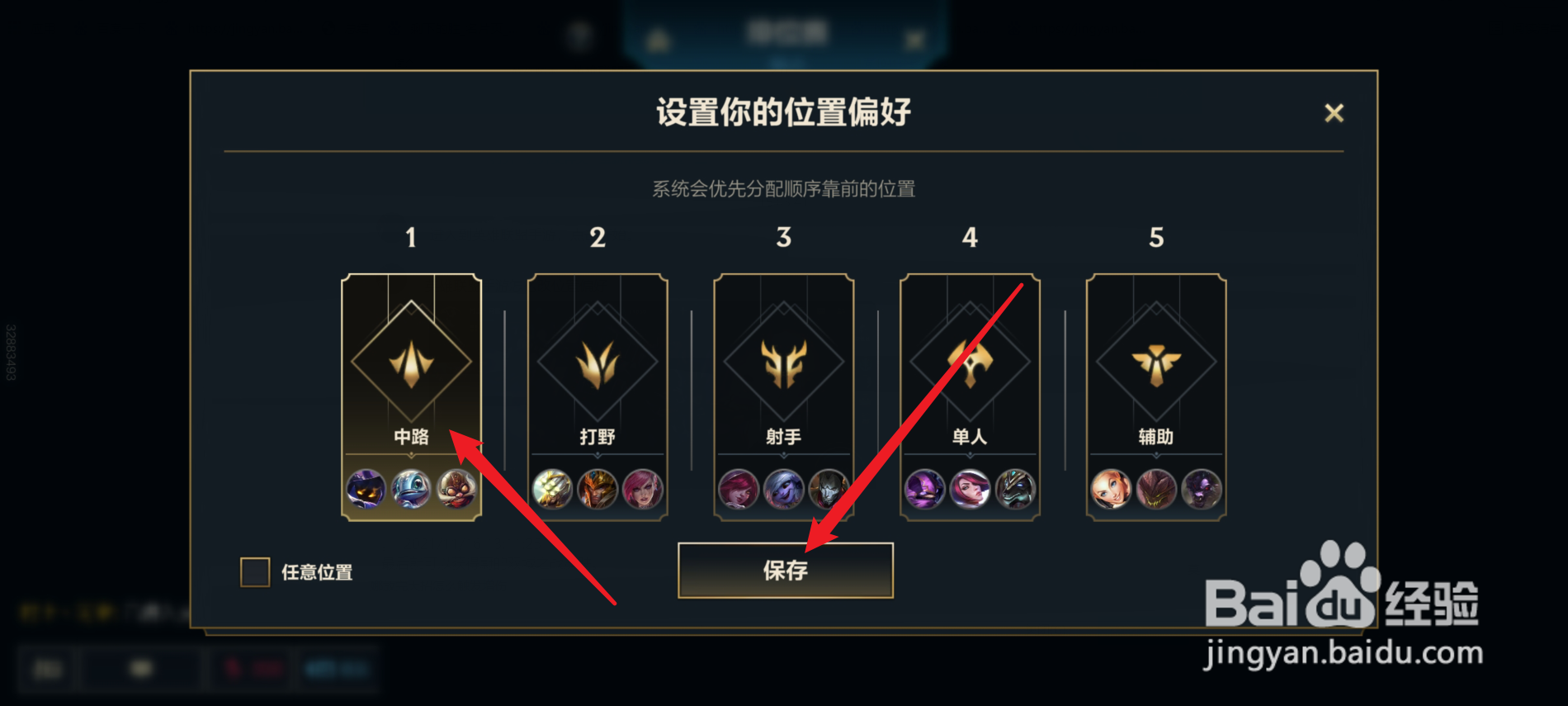Viewport: 1568px width, 706px height.
Task: Click the 辅助 card label text
Action: [x=1156, y=437]
